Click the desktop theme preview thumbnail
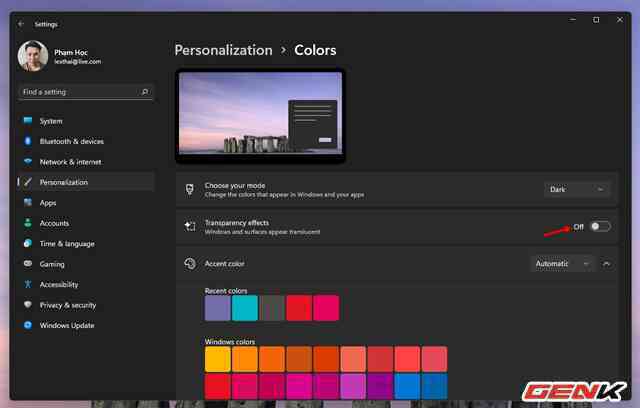640x408 pixels. pos(260,115)
